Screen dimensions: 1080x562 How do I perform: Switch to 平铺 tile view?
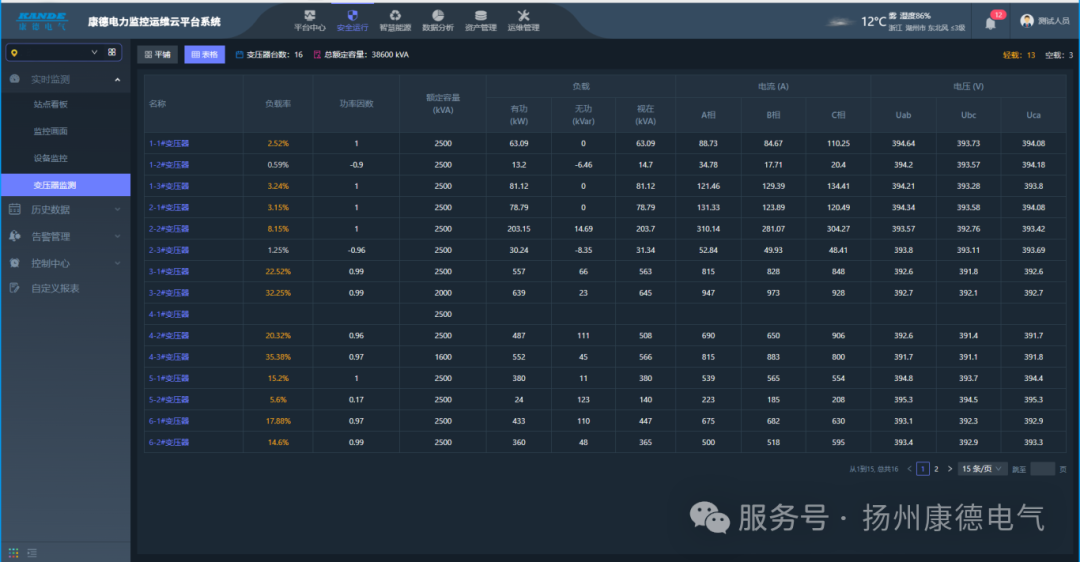pos(157,55)
